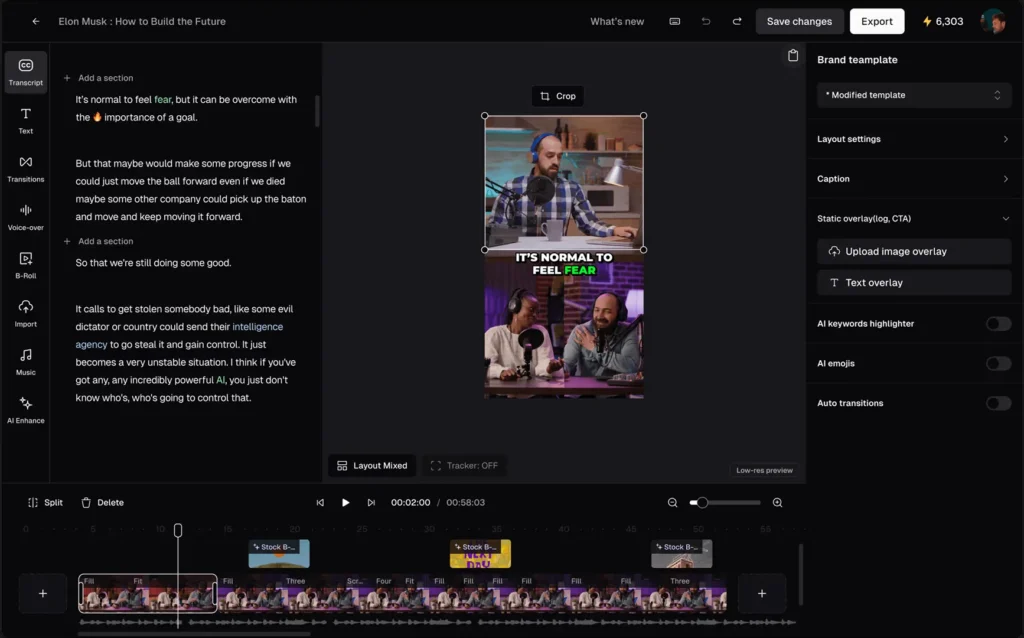Open the What's new menu
This screenshot has height=638, width=1024.
(x=617, y=21)
